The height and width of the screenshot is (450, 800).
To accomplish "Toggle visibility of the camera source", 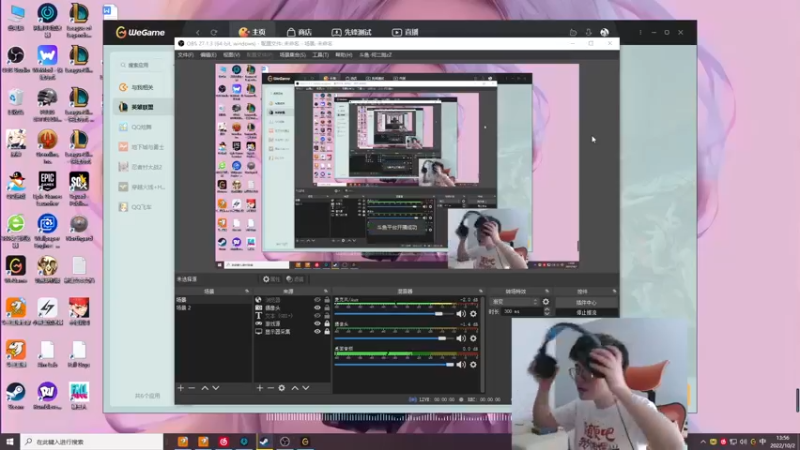I will [317, 308].
